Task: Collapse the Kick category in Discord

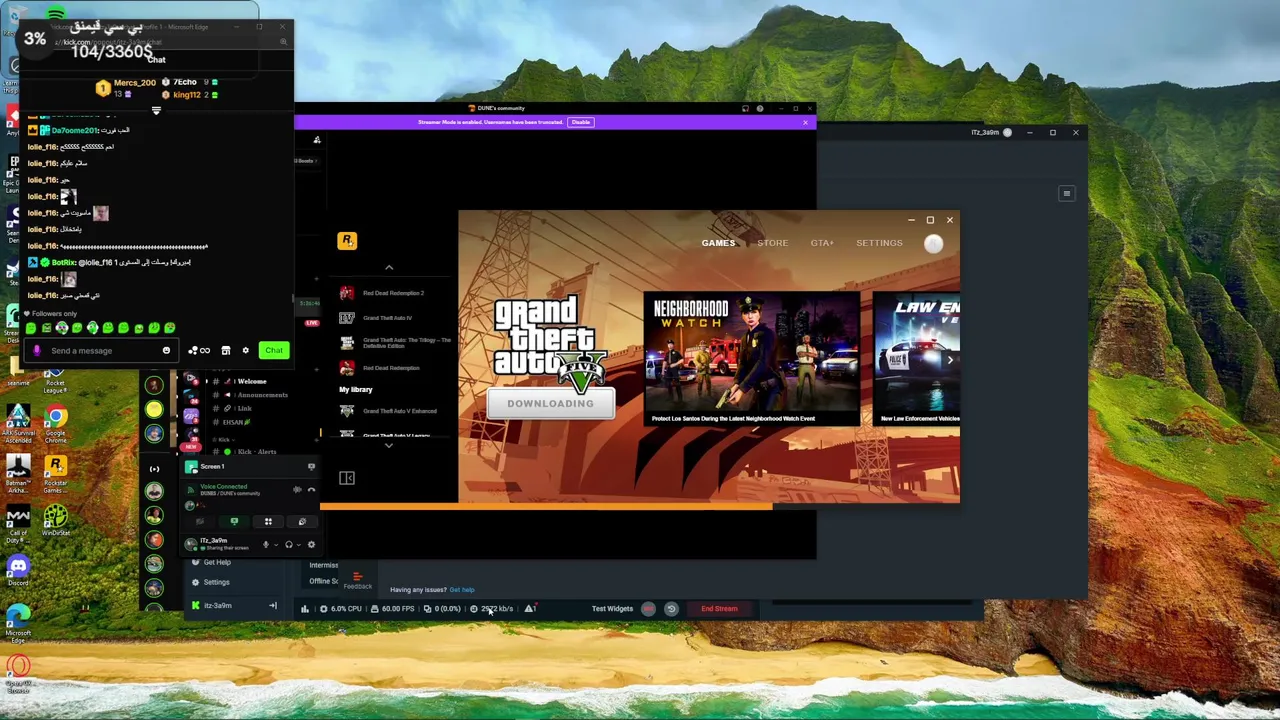Action: [x=224, y=439]
